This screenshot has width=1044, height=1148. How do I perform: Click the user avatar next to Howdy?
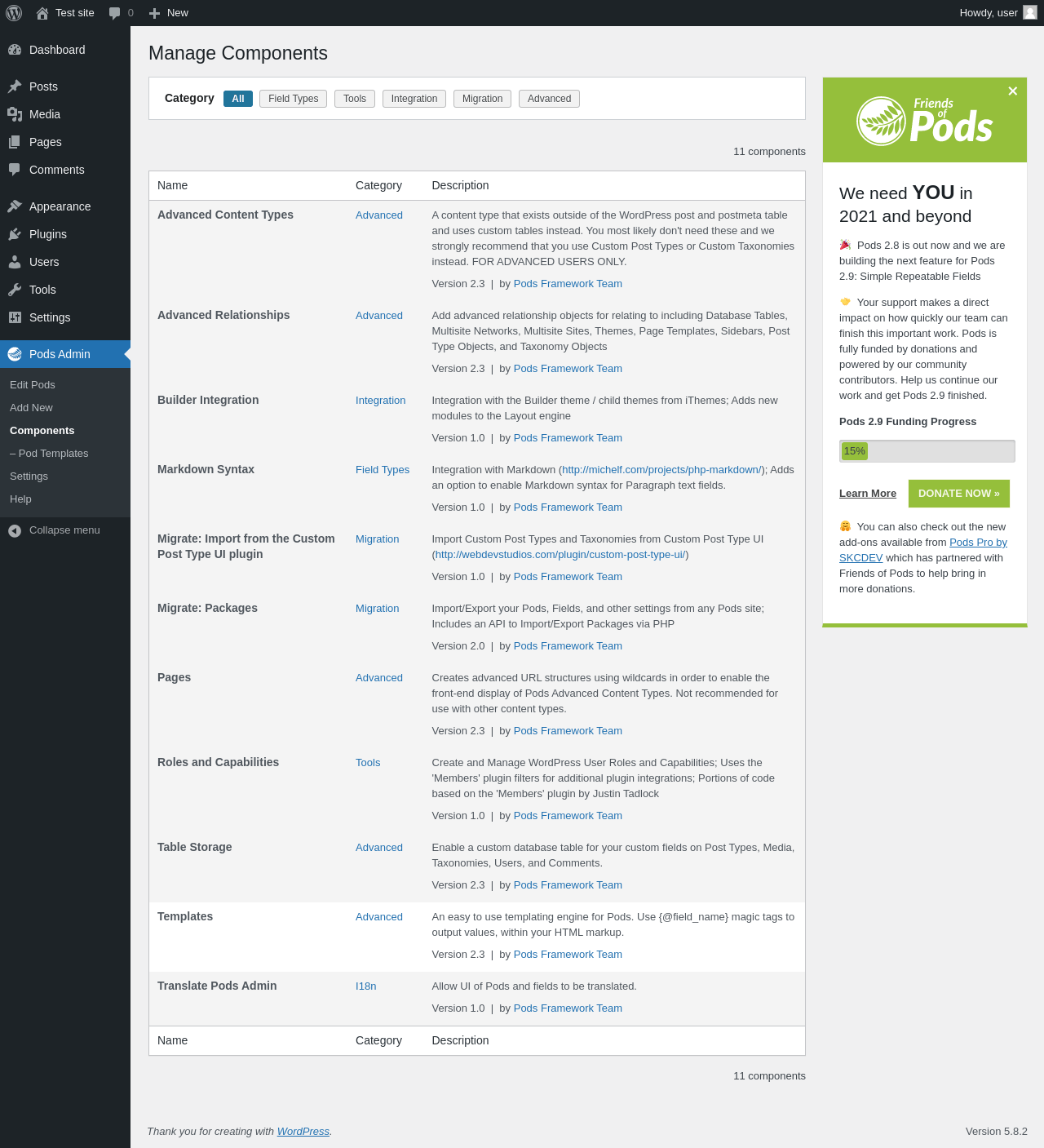[1030, 12]
